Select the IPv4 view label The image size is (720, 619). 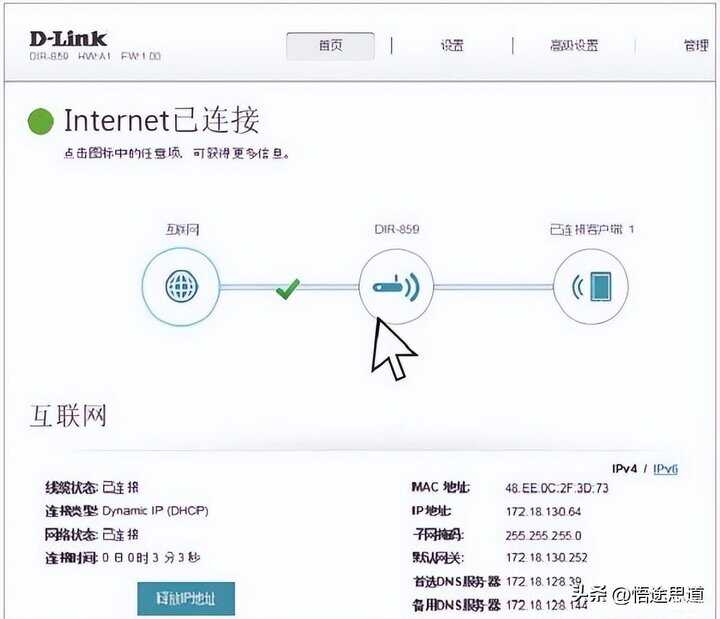pyautogui.click(x=624, y=469)
